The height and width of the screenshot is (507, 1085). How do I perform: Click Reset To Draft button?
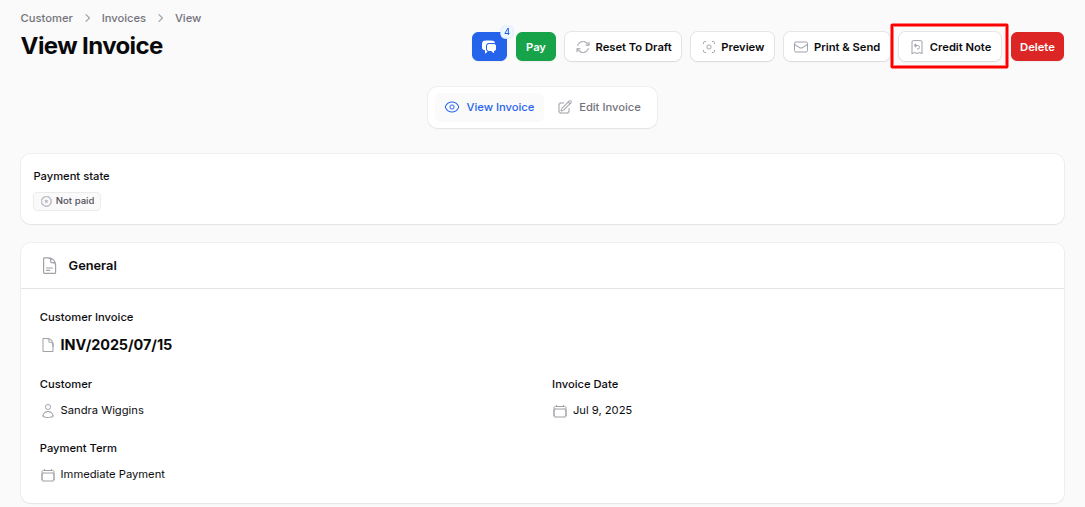point(623,47)
